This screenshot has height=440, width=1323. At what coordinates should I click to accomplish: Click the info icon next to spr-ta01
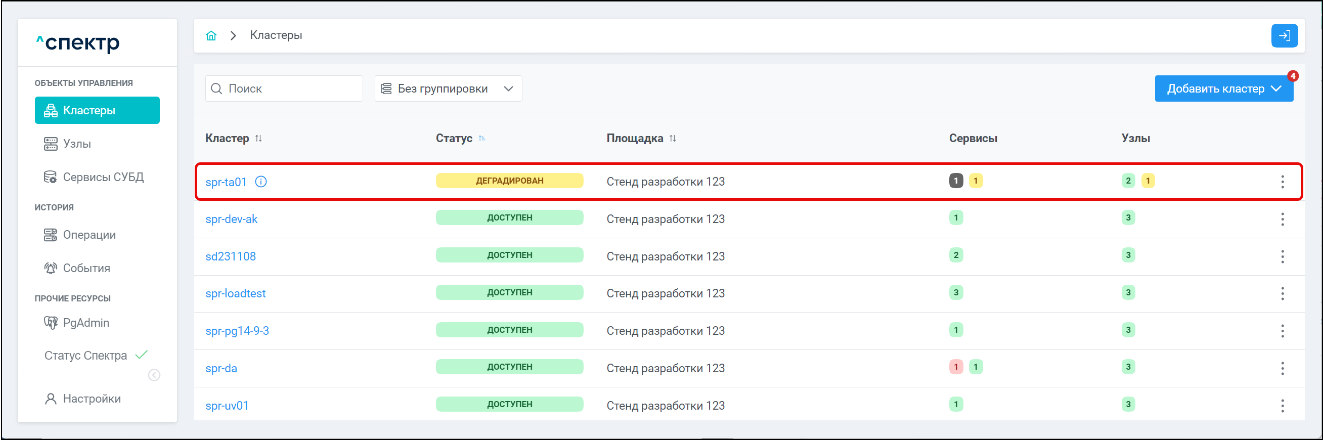(261, 182)
